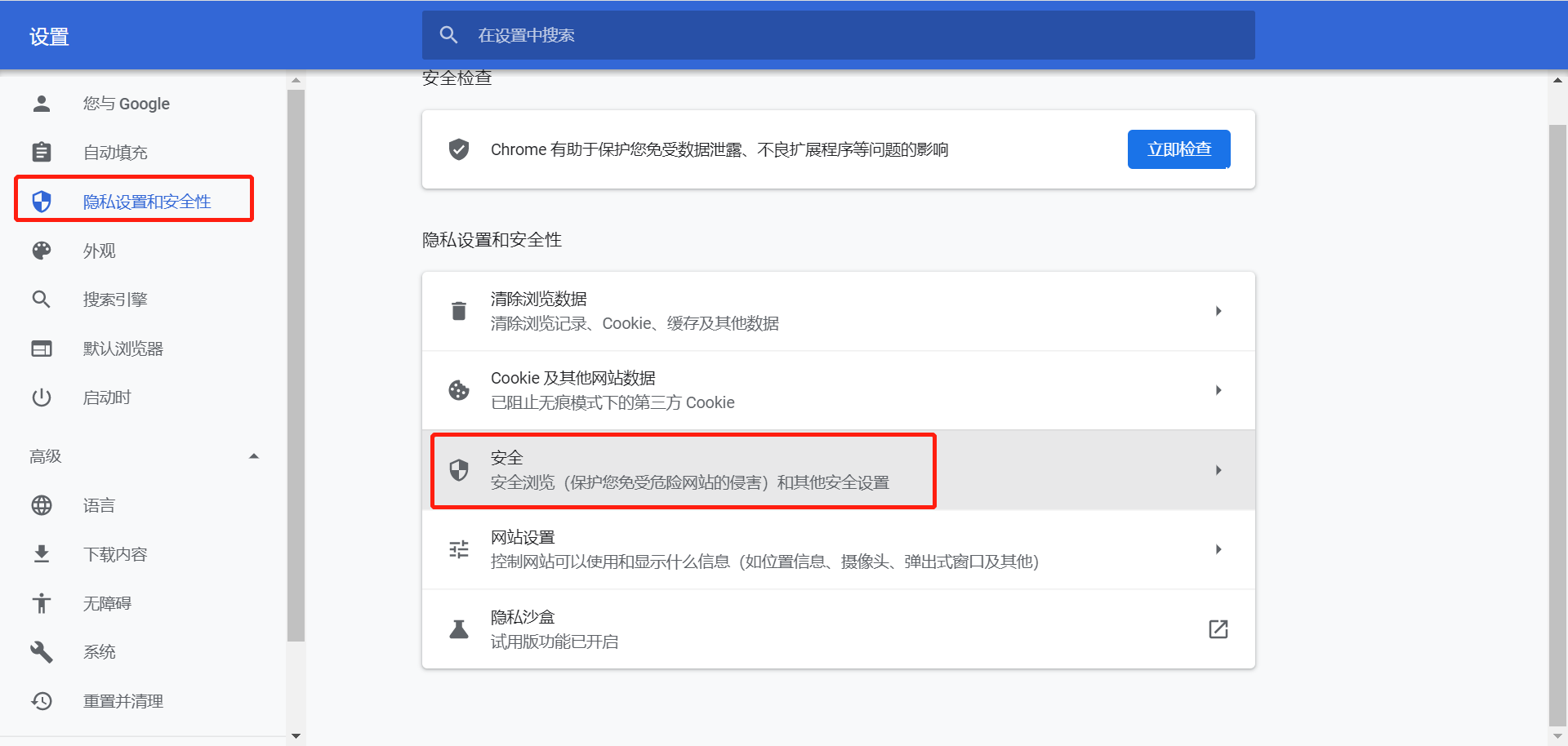The height and width of the screenshot is (746, 1568).
Task: Click the accessibility icon for 无障碍
Action: (x=42, y=603)
